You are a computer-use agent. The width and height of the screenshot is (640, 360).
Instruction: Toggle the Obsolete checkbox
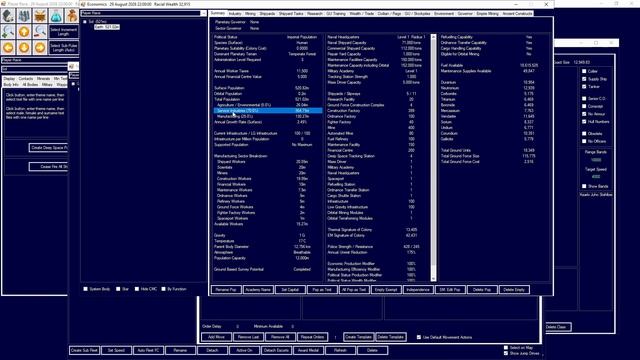[584, 133]
